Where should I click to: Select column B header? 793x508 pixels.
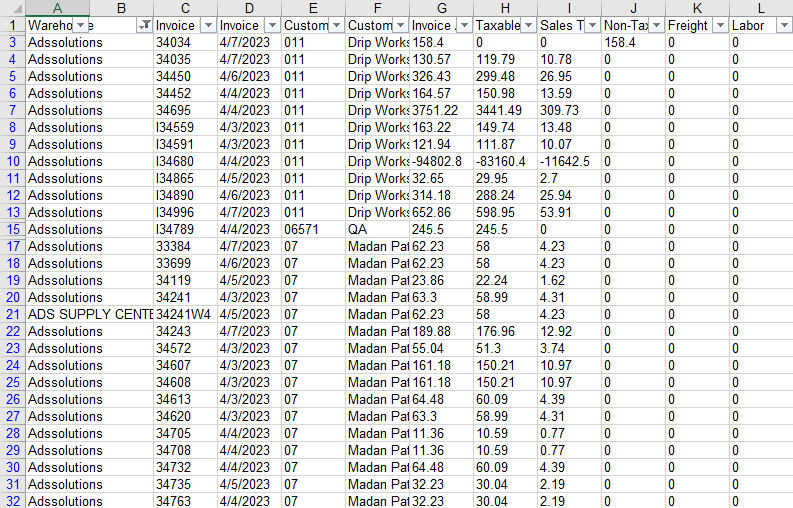point(121,8)
